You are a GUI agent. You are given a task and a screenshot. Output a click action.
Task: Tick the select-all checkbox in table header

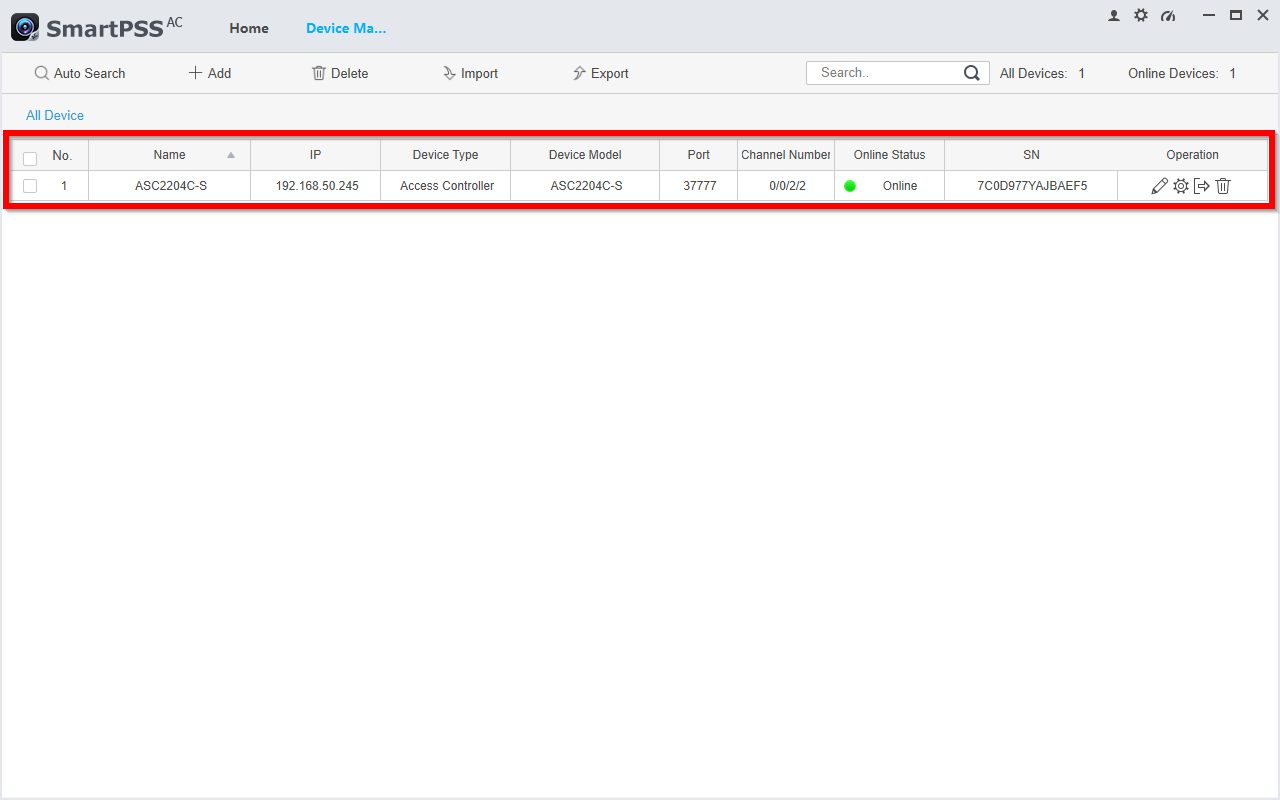pos(30,158)
